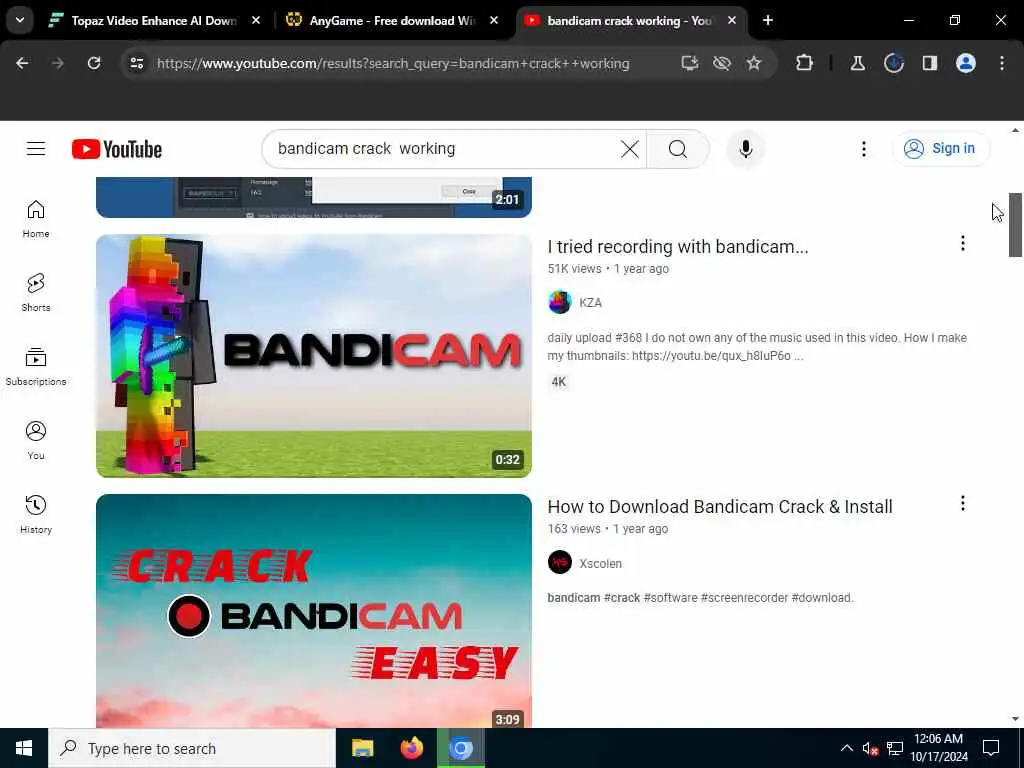Open more options for Bandicam Crack & Install video
Viewport: 1024px width, 768px height.
(962, 504)
